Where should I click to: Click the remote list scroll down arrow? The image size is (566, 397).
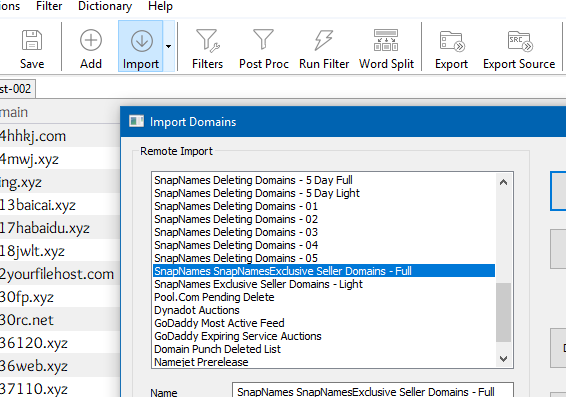tap(503, 358)
